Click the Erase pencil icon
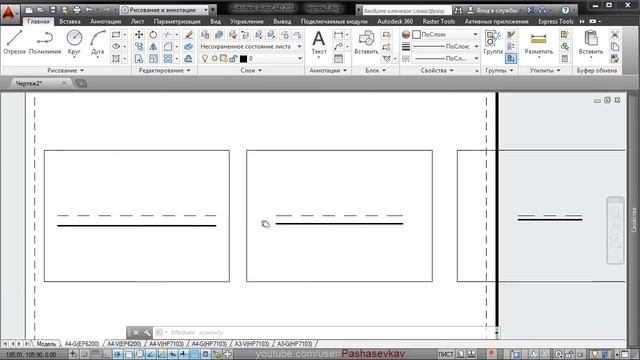The height and width of the screenshot is (360, 640). 188,35
